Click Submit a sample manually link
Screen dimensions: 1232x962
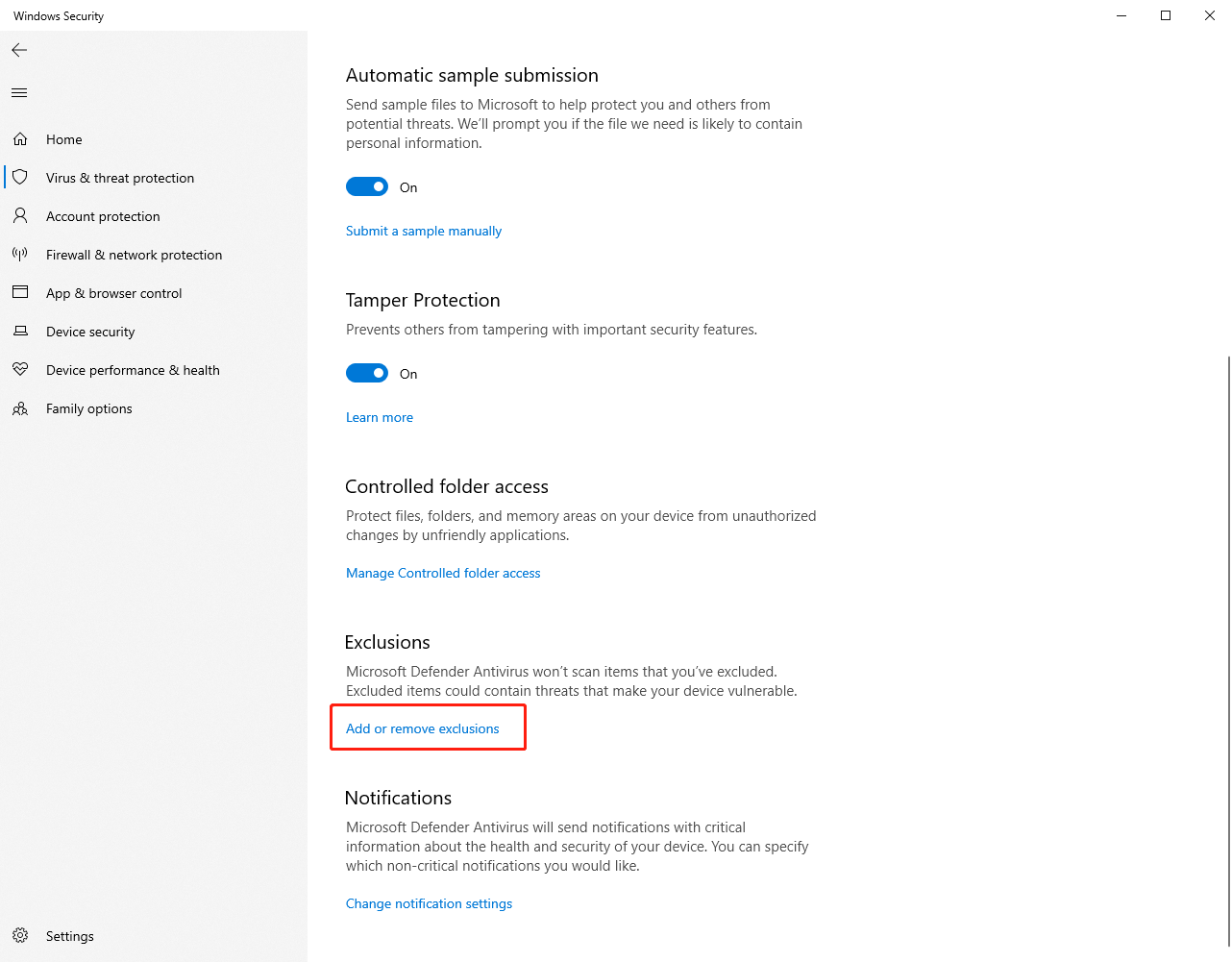(424, 231)
